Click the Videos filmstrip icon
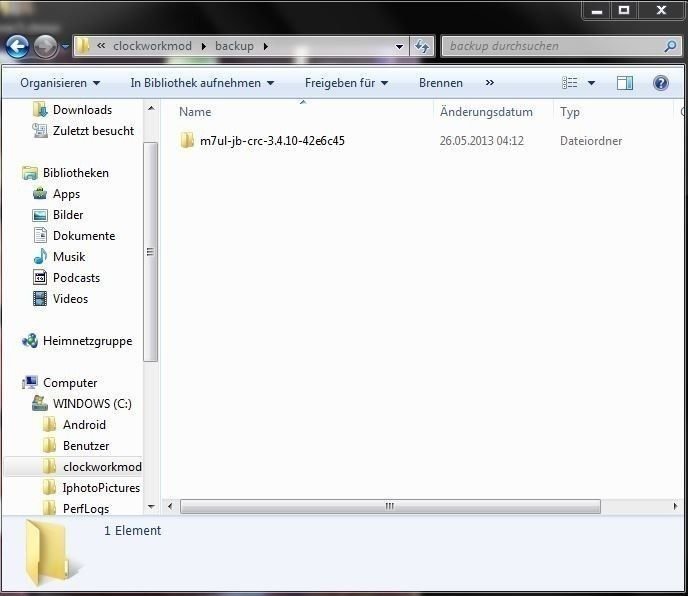 pos(40,298)
